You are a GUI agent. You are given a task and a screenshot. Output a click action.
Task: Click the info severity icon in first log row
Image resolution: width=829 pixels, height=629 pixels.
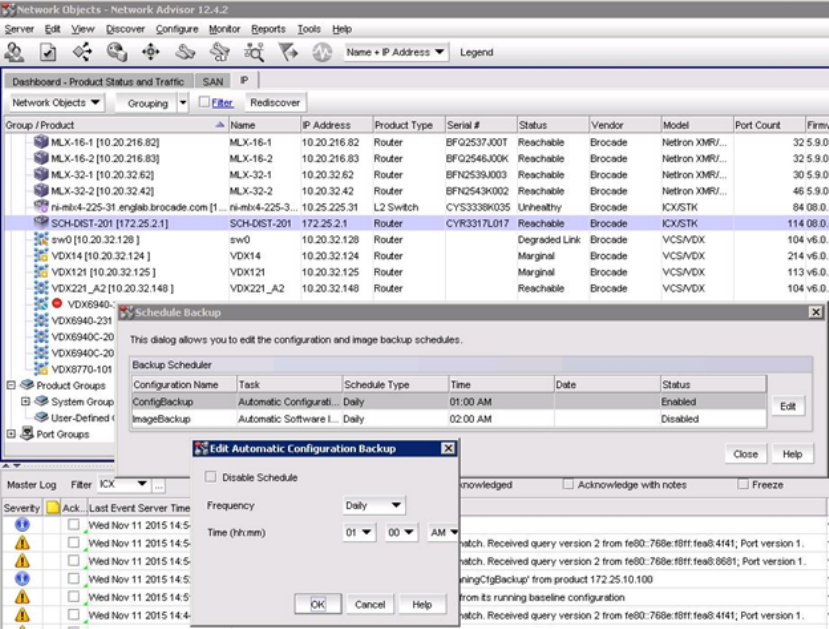pos(22,524)
